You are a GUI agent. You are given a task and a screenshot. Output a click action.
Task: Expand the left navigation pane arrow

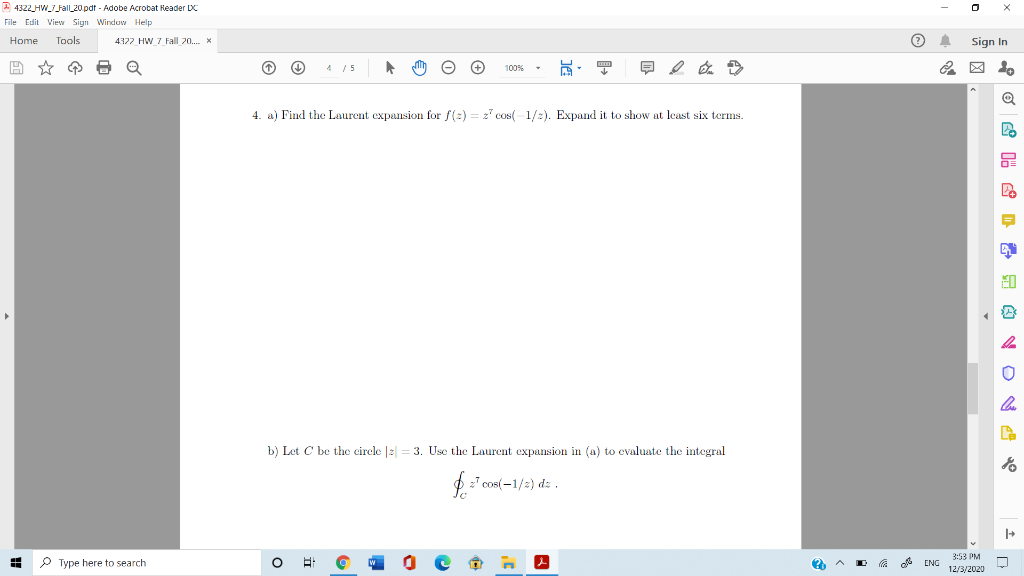8,316
